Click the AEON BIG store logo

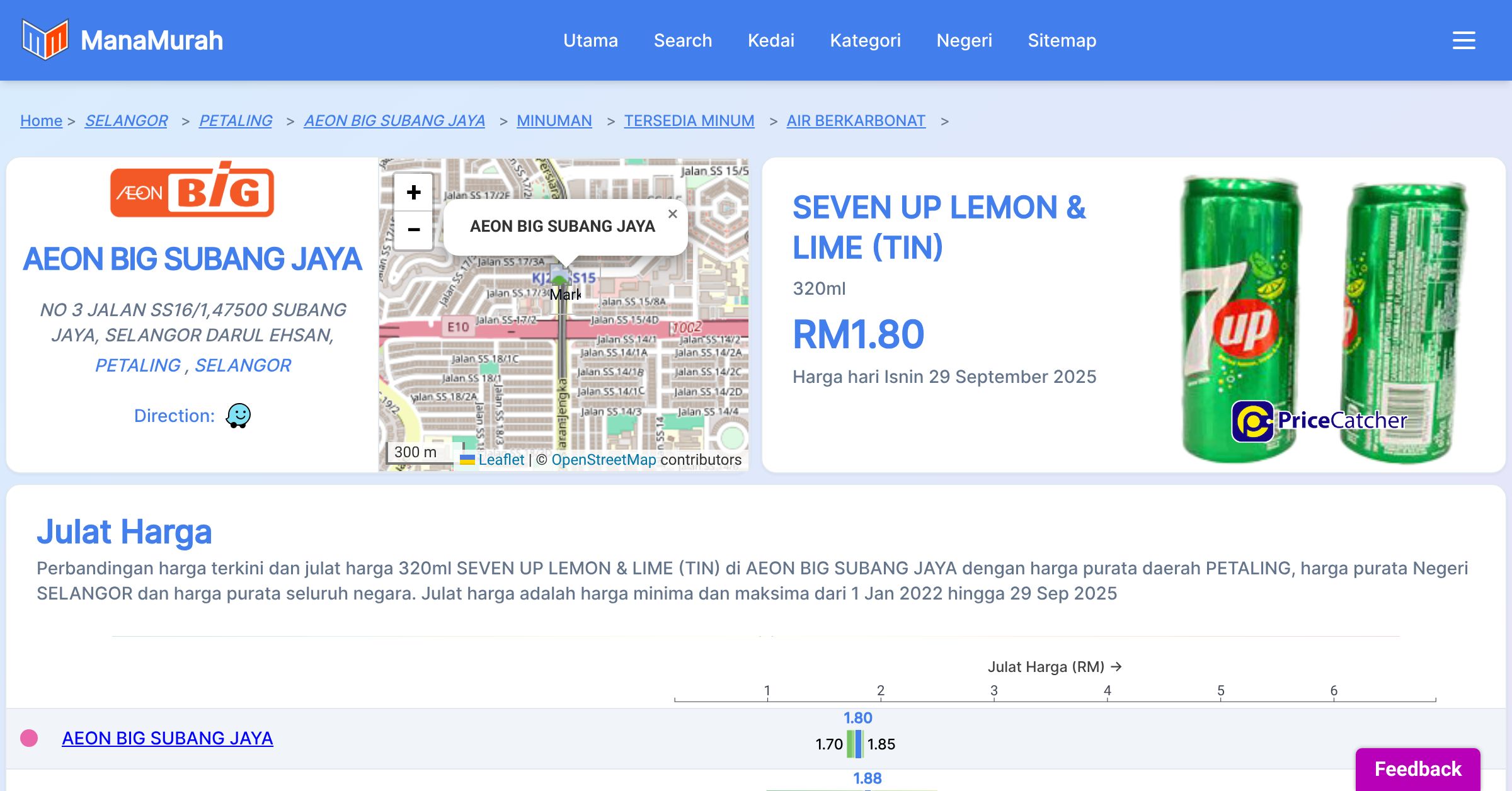coord(192,190)
